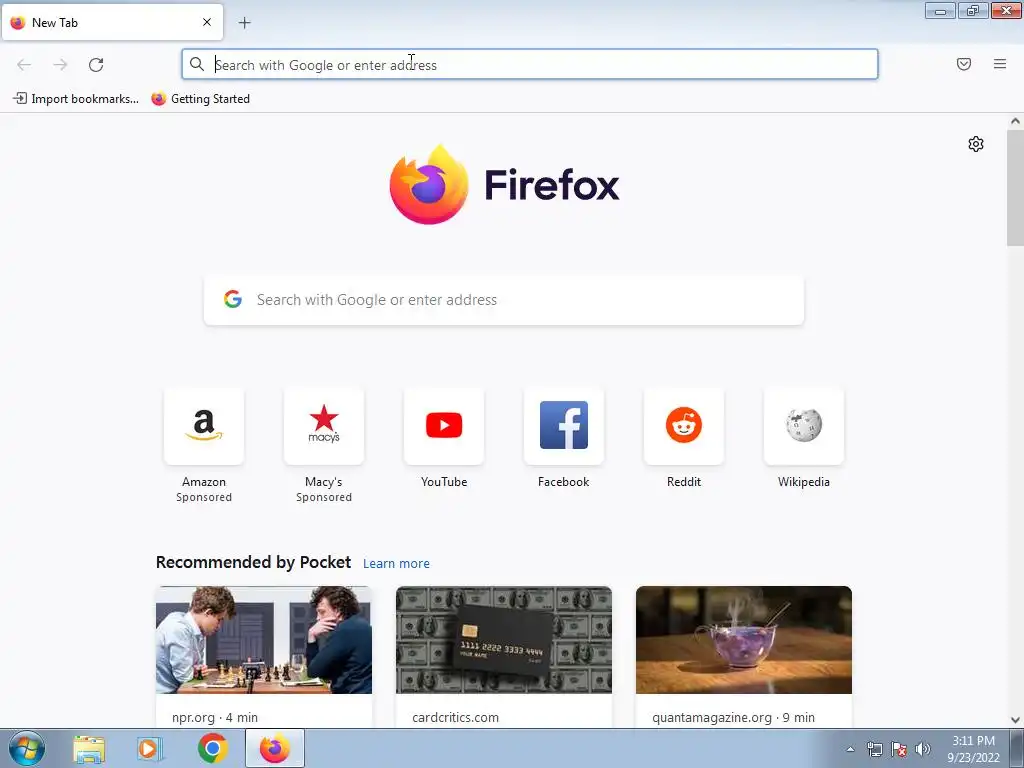Launch Windows Media Player from taskbar
The height and width of the screenshot is (768, 1024).
coord(149,749)
